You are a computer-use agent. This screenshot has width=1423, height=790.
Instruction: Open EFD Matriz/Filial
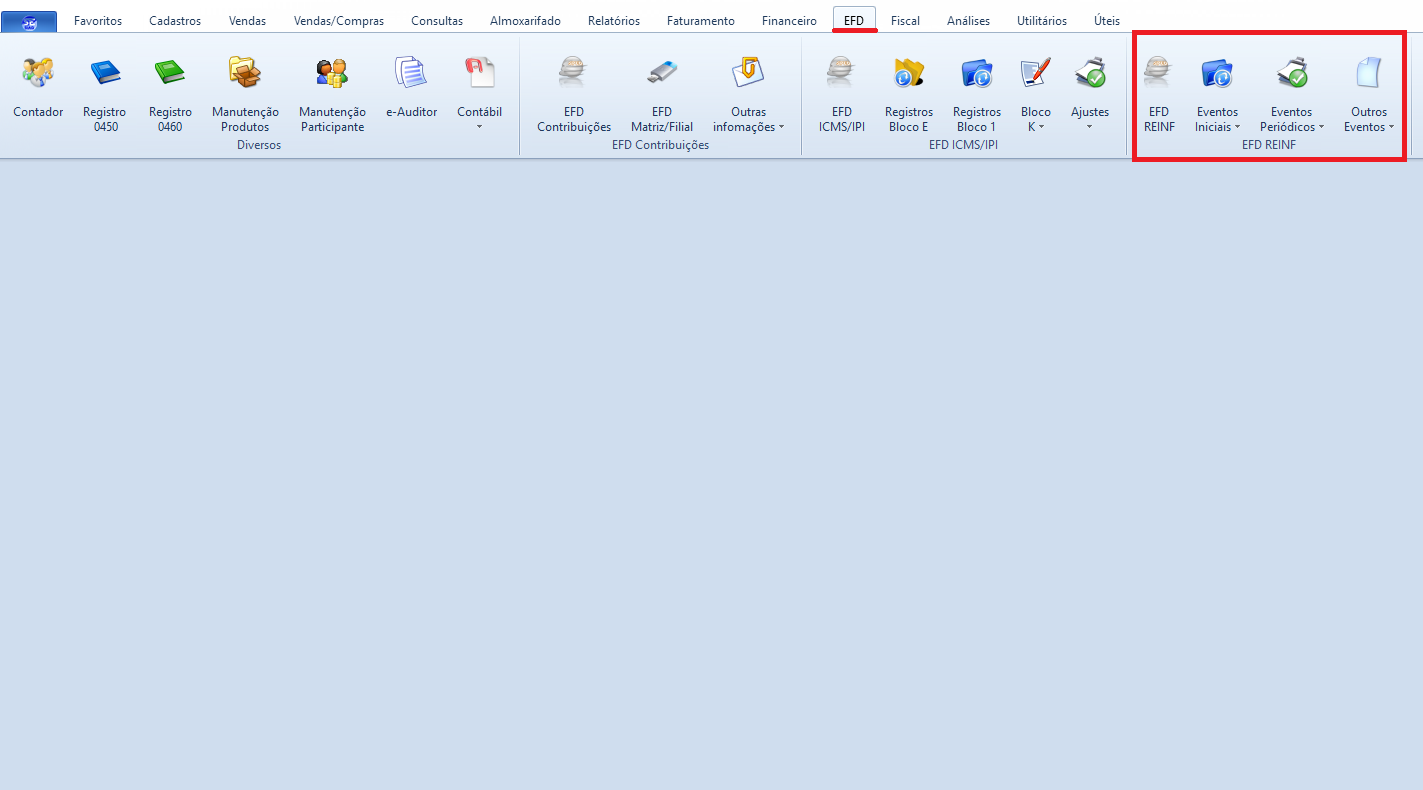coord(661,74)
